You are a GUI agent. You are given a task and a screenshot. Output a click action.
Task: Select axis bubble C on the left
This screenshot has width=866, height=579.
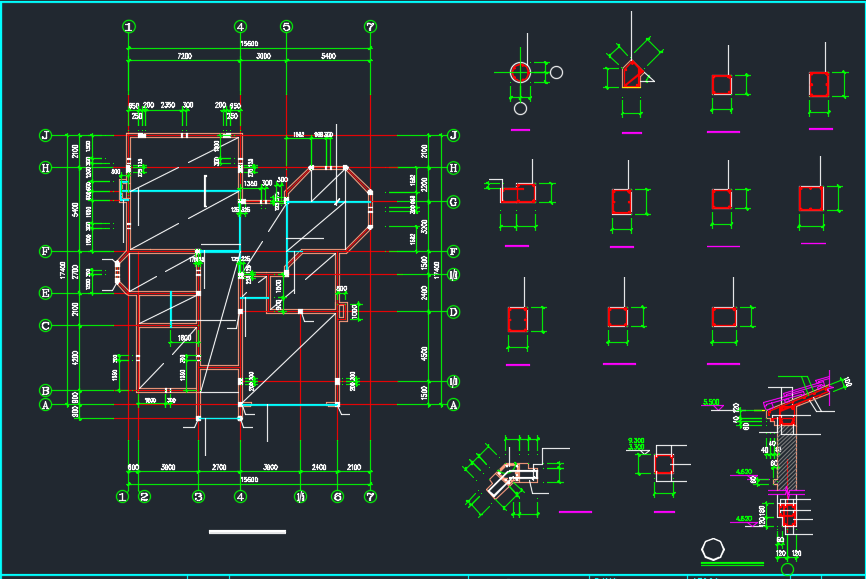46,325
